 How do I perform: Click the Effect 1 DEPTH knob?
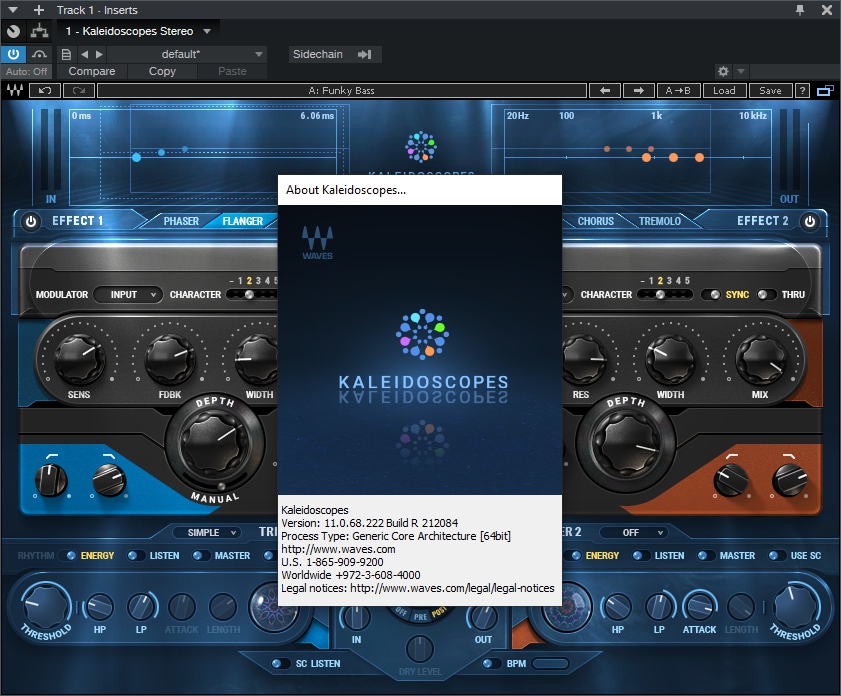pos(213,443)
